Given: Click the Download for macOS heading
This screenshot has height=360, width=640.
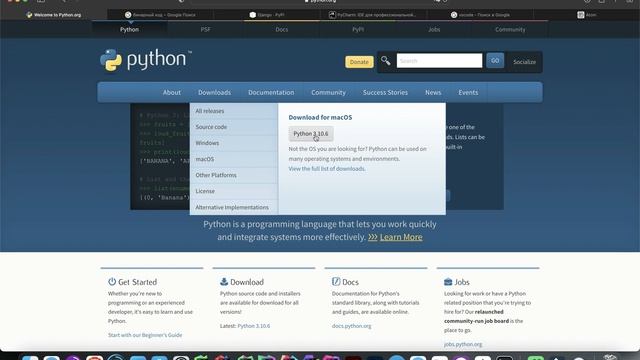Looking at the screenshot, I should pos(320,117).
